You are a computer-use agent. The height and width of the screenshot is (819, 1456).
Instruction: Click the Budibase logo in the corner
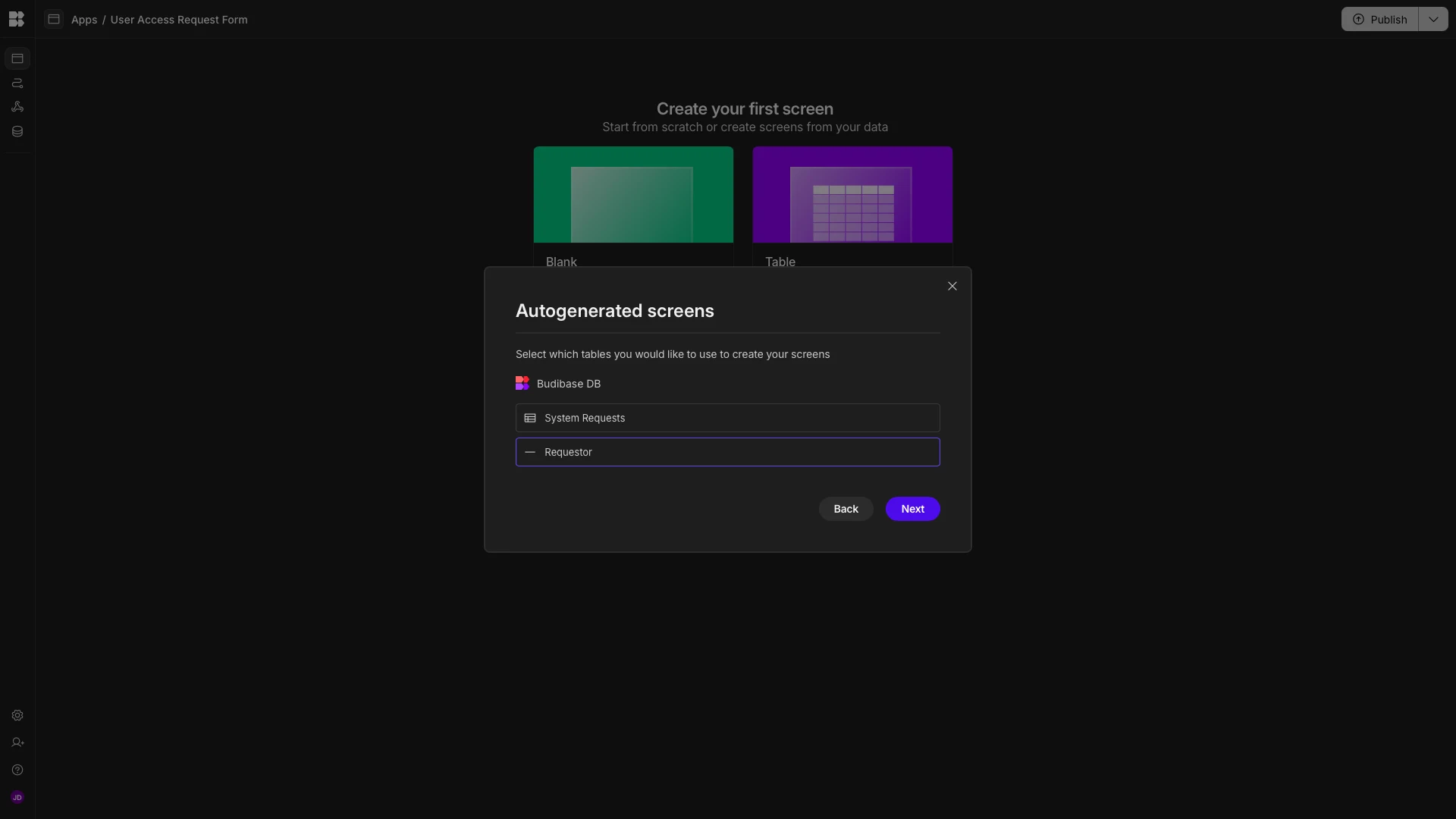pyautogui.click(x=17, y=19)
